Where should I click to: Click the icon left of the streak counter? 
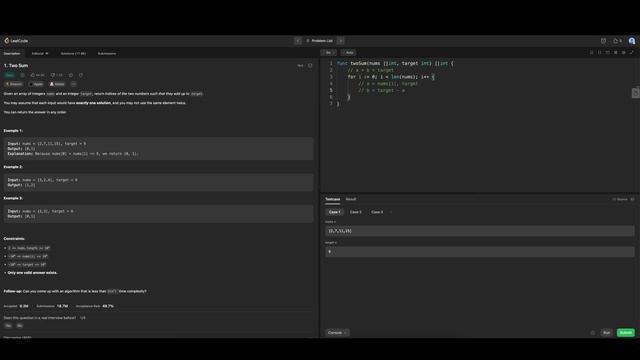pos(603,41)
